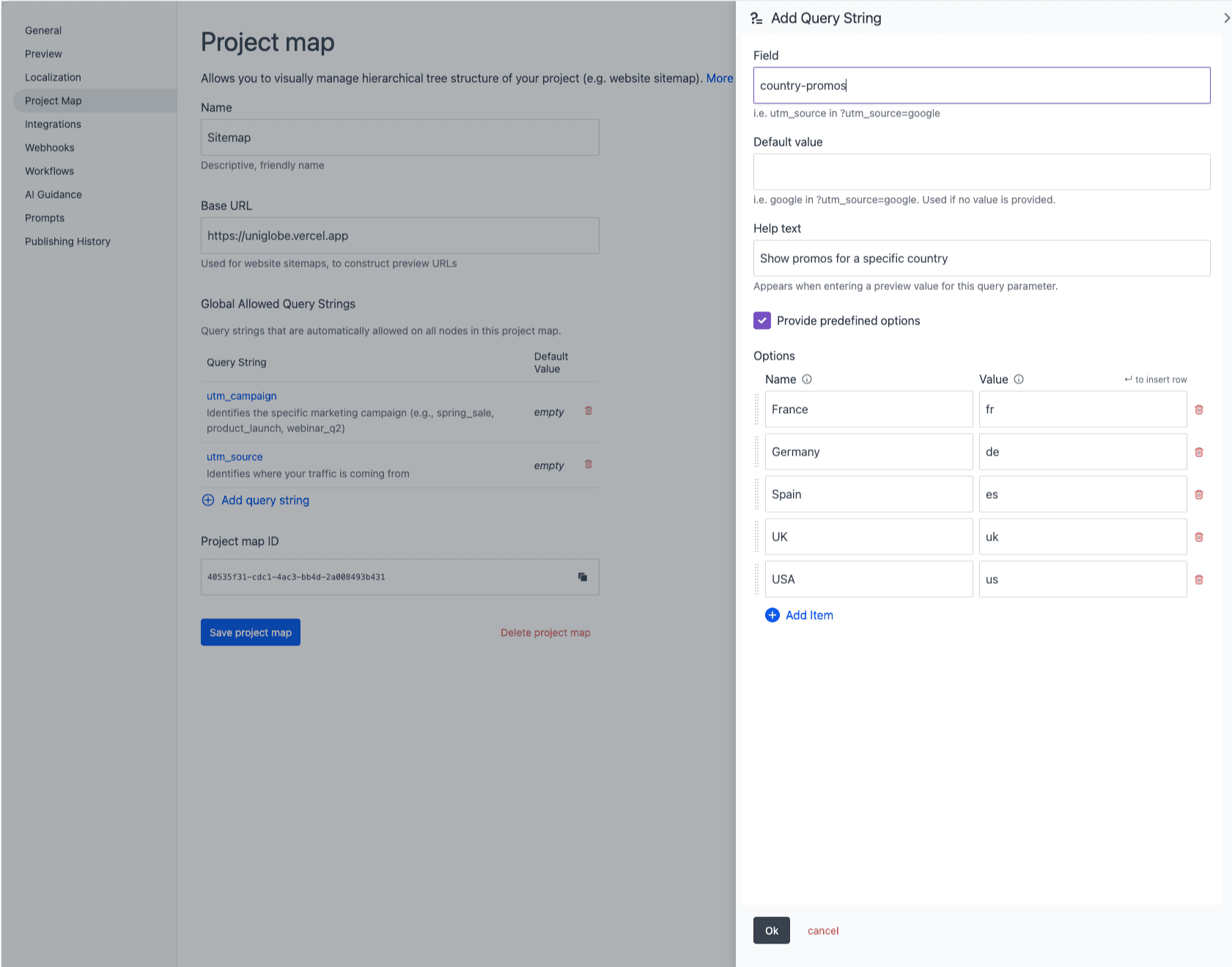Image resolution: width=1232 pixels, height=967 pixels.
Task: Click the info icon beside the Name column
Action: point(808,379)
